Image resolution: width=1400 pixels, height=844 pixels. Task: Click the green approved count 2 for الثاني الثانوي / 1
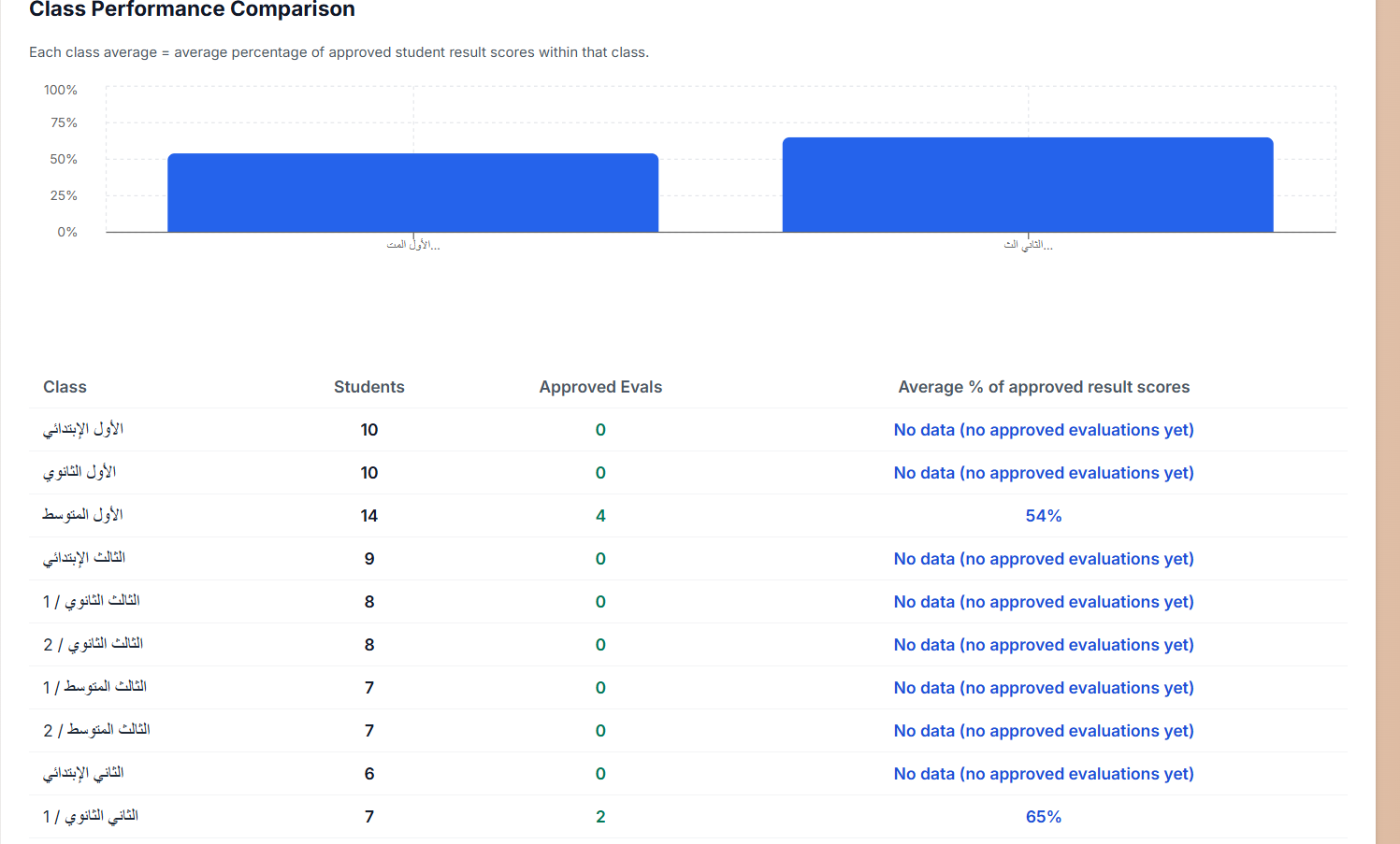(599, 816)
